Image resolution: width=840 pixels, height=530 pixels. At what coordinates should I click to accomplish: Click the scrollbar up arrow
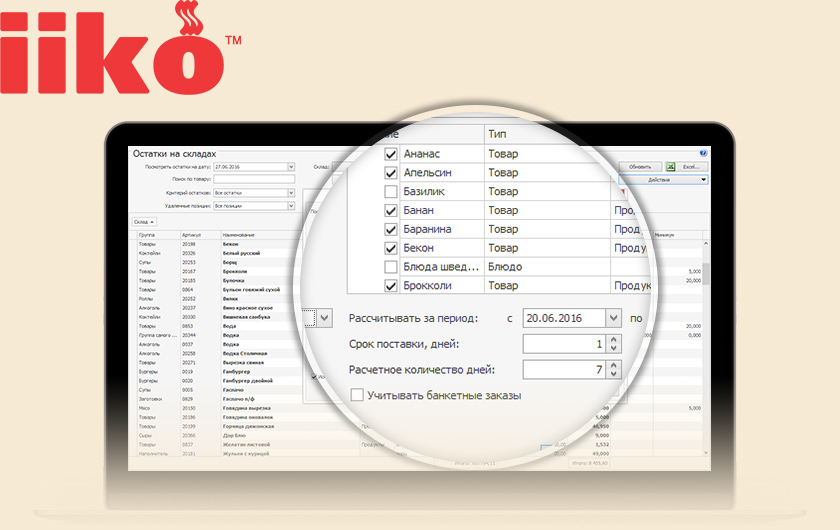[706, 244]
